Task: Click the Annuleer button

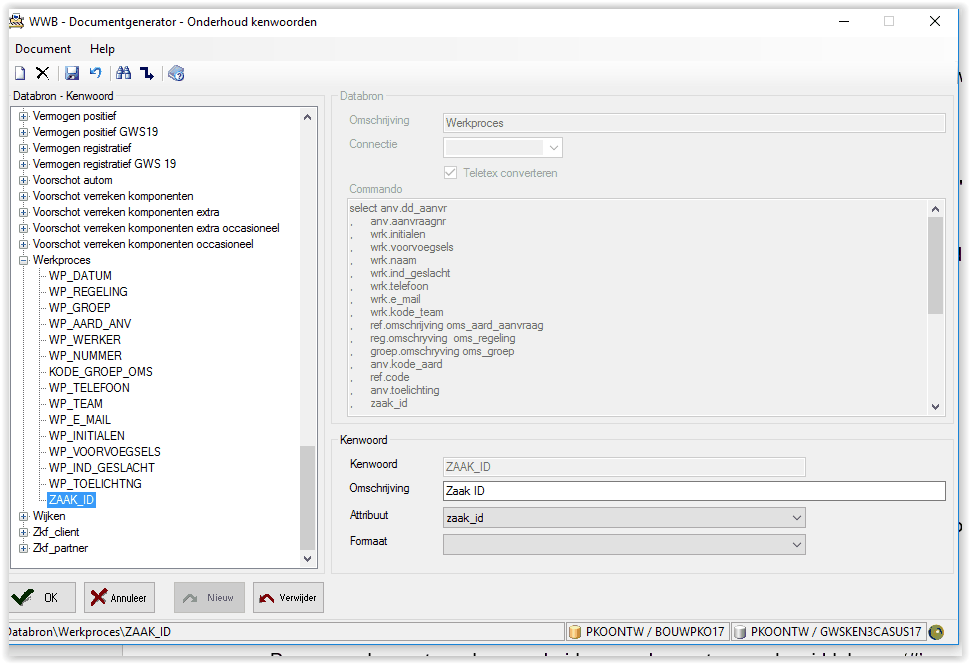Action: (119, 597)
